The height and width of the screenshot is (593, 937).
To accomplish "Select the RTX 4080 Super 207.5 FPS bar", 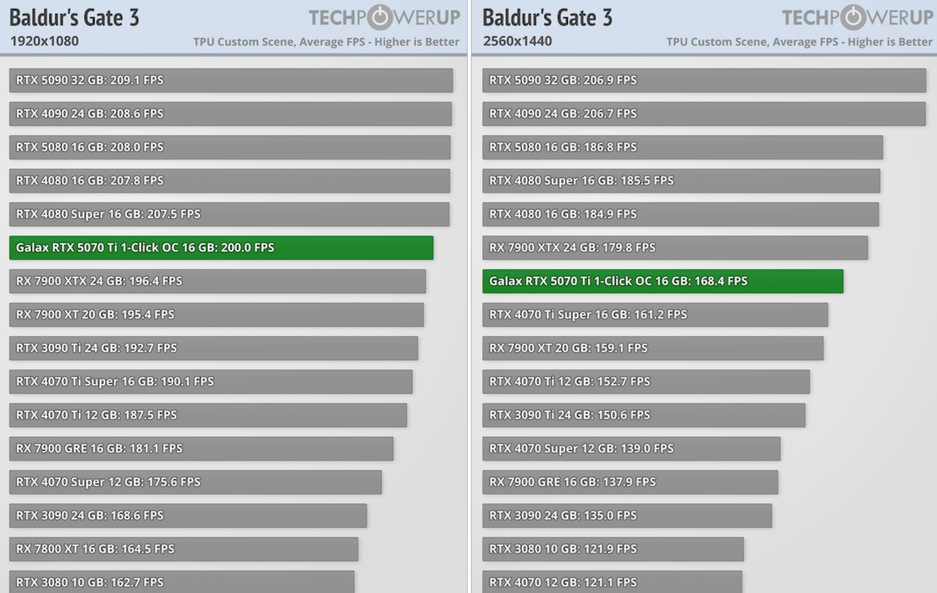I will (x=229, y=214).
